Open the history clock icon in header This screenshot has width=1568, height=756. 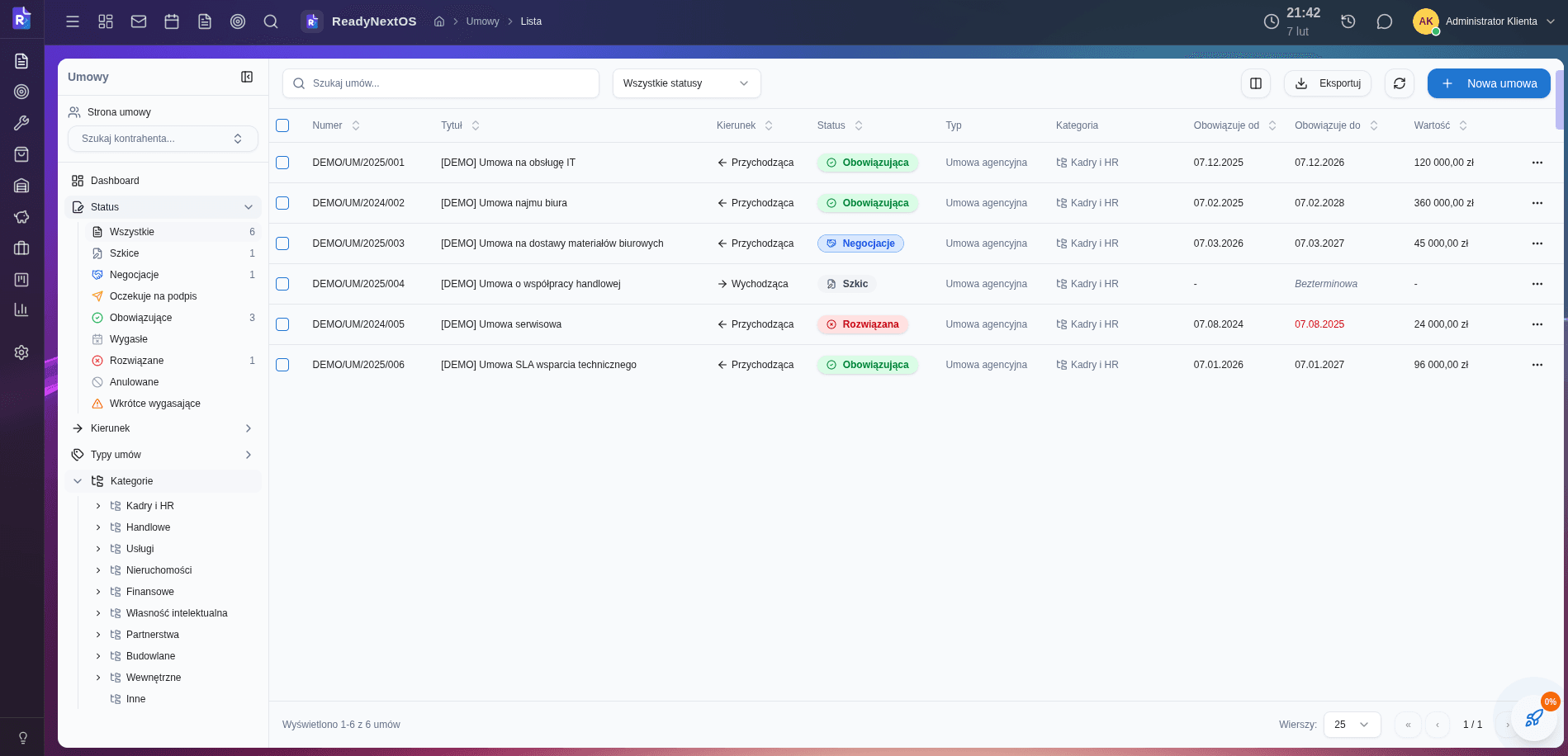1348,21
